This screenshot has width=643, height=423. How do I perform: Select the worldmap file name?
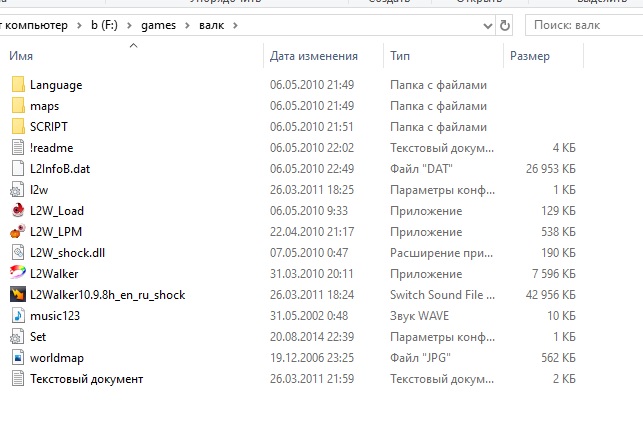pos(57,358)
